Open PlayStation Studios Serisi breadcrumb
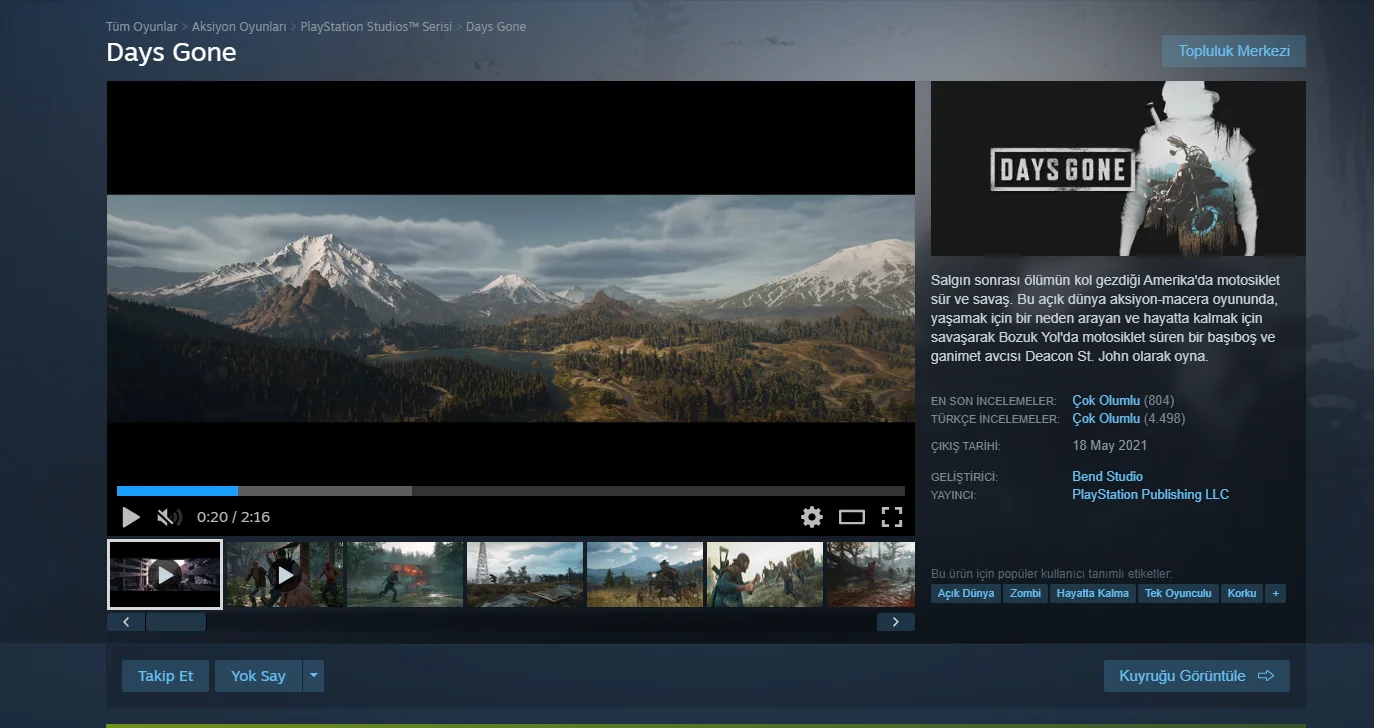This screenshot has width=1374, height=728. click(x=376, y=27)
